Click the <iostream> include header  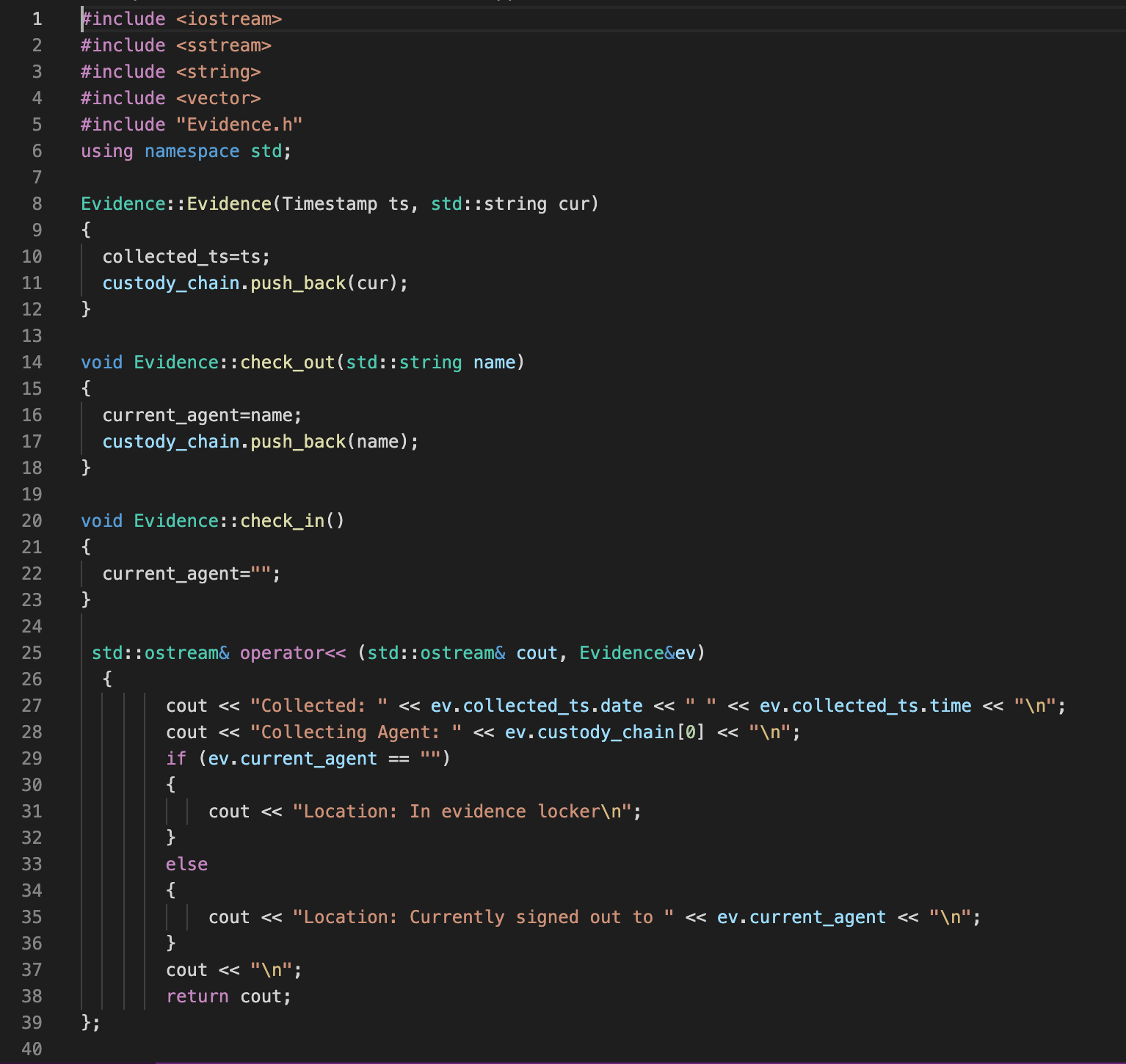coord(229,19)
